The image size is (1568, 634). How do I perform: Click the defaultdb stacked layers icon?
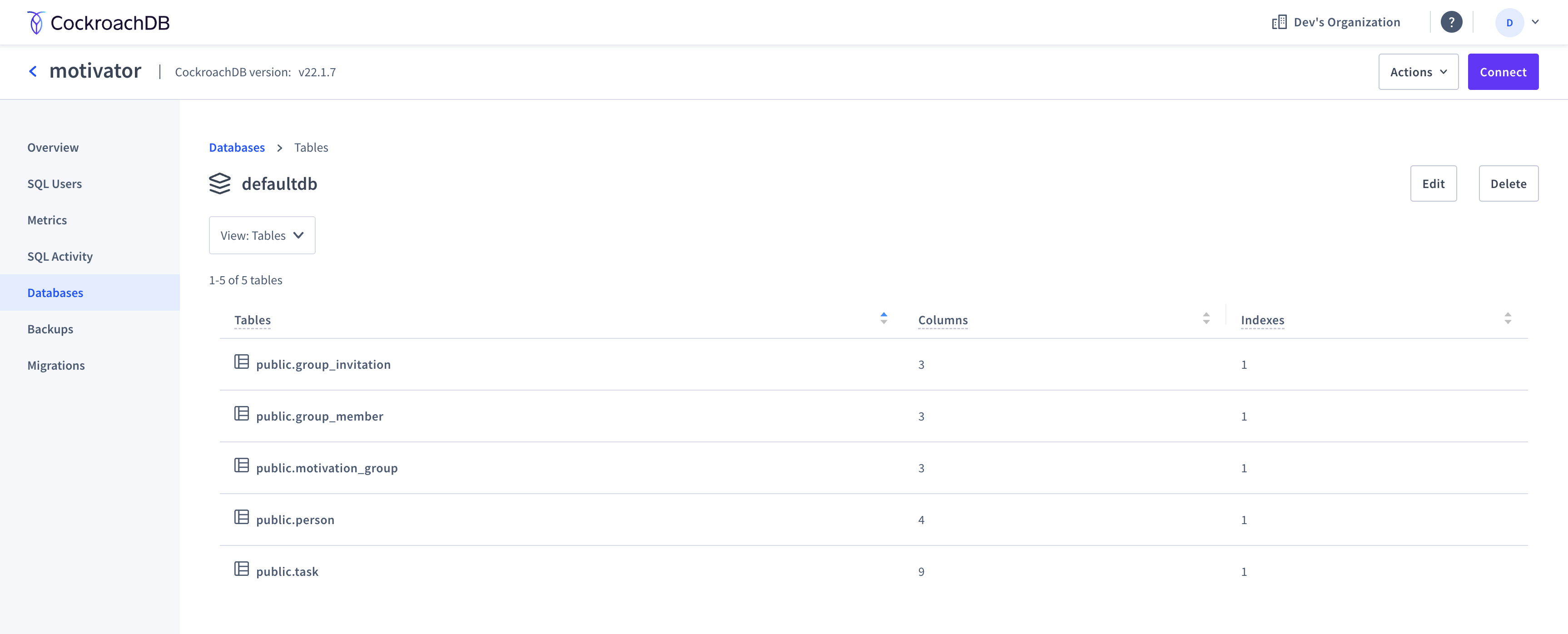coord(220,184)
